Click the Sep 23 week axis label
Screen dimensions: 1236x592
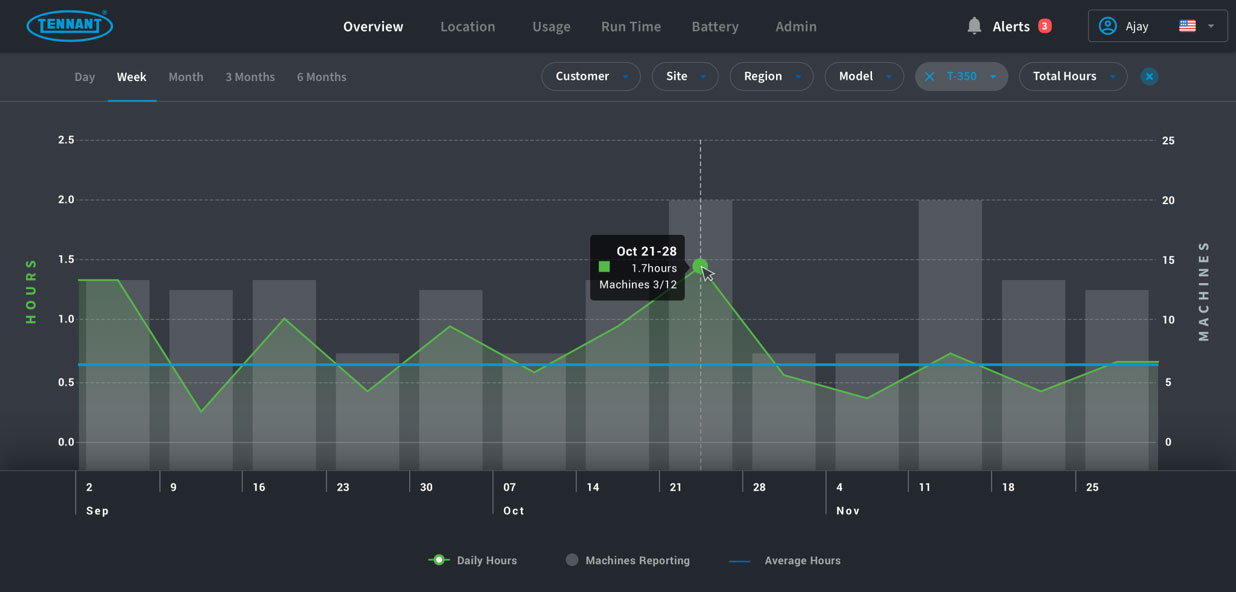pyautogui.click(x=343, y=488)
